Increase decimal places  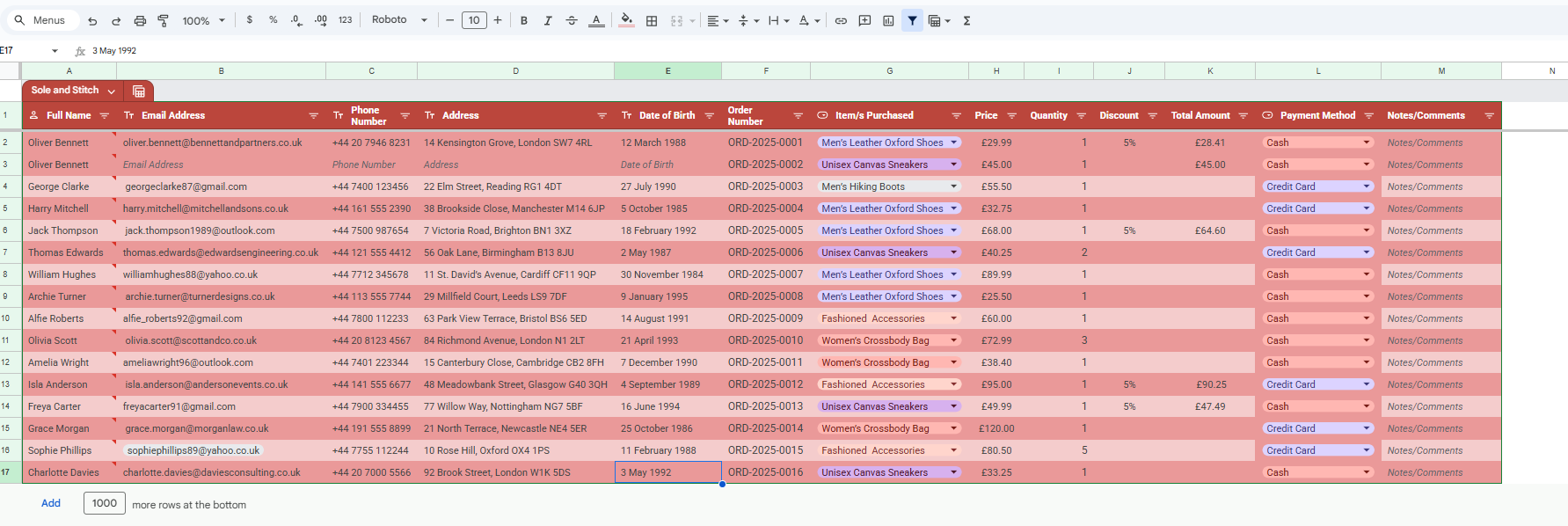click(321, 19)
